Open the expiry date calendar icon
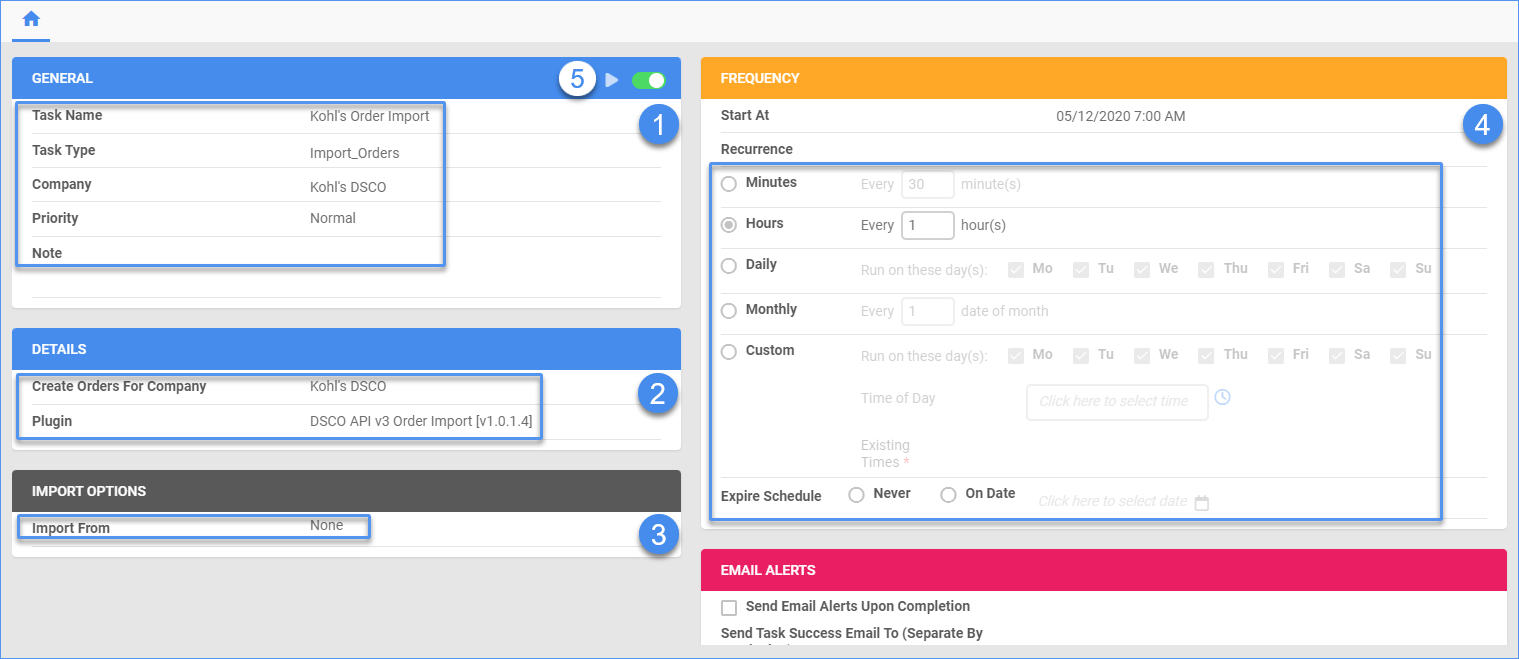The height and width of the screenshot is (659, 1519). (1202, 502)
